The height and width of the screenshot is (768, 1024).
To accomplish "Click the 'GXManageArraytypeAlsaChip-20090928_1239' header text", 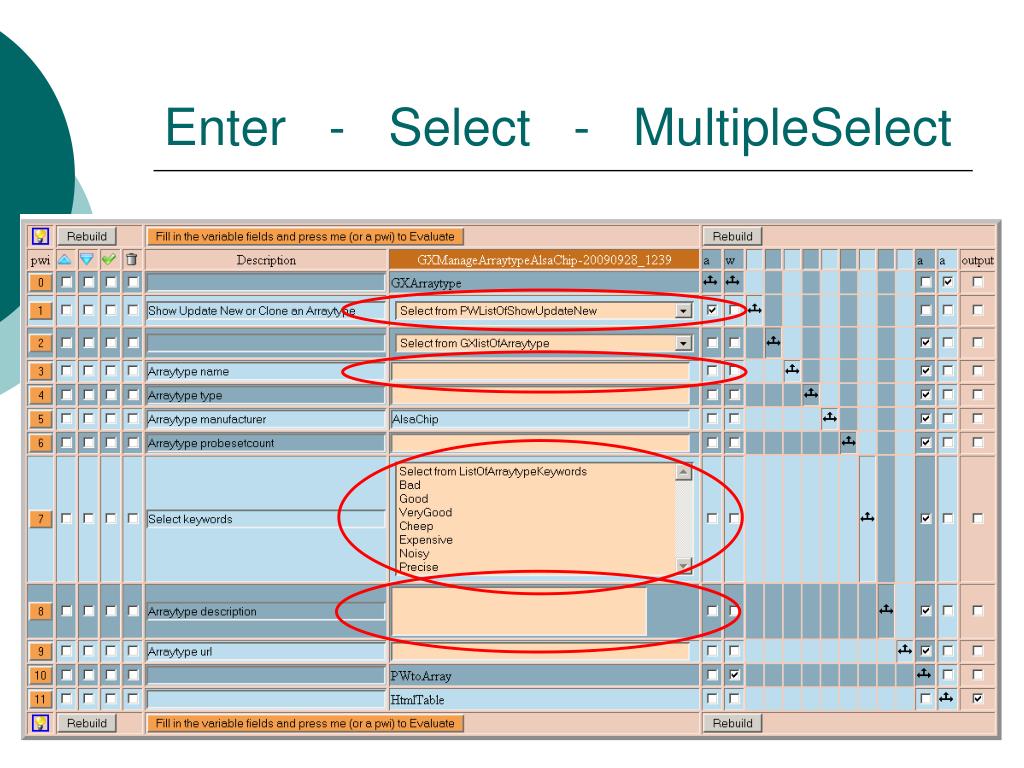I will pos(544,260).
